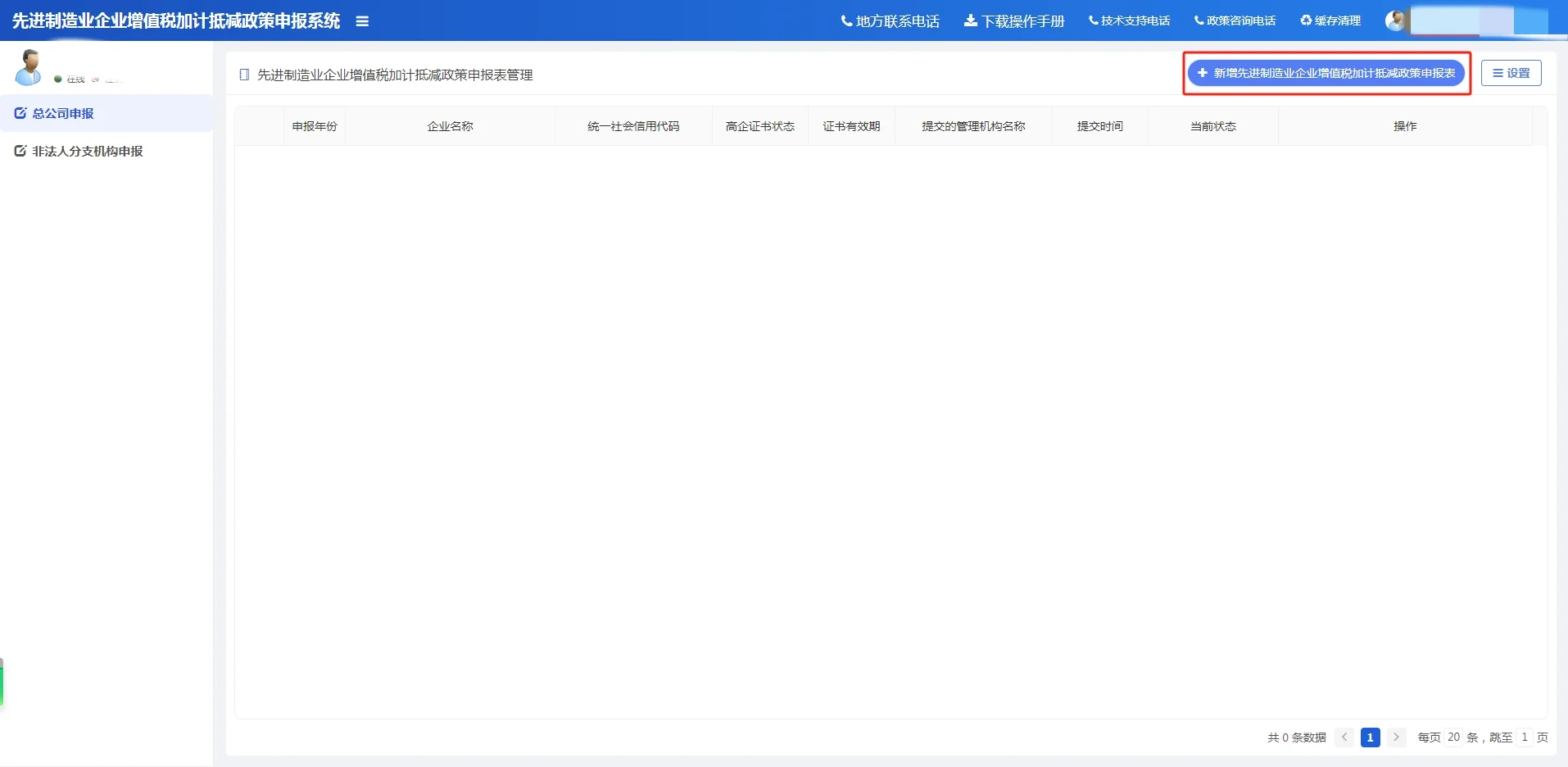This screenshot has width=1568, height=767.
Task: Click the phone icon for 地方联系电话
Action: click(x=846, y=21)
